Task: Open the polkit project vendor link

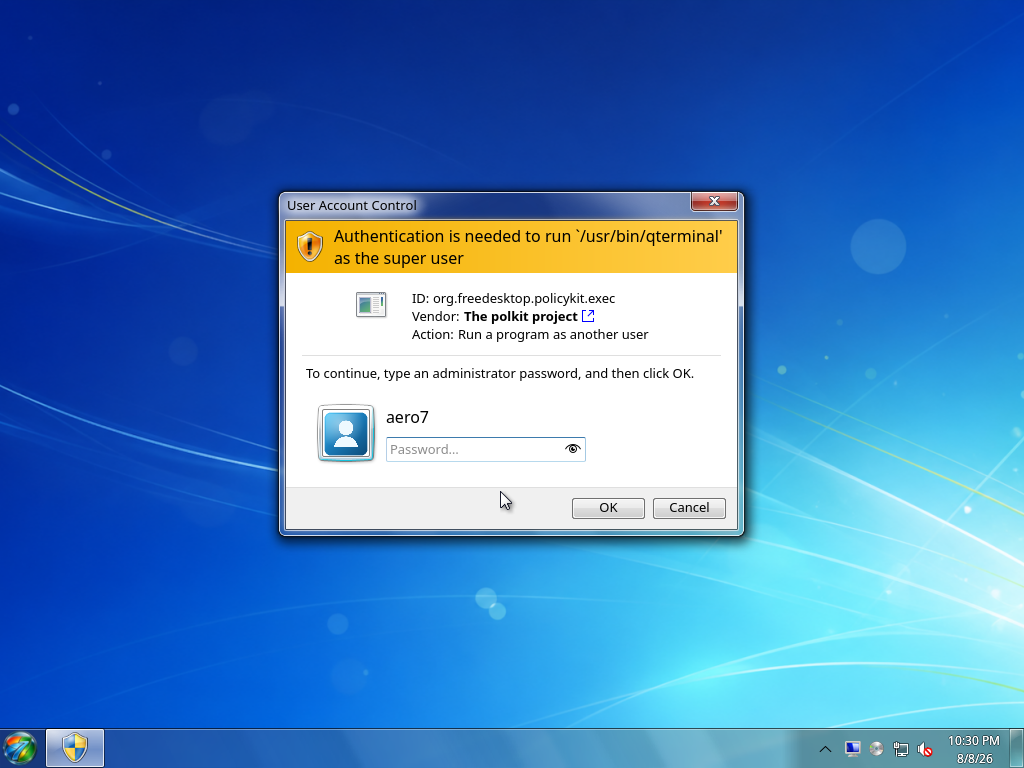Action: 588,316
